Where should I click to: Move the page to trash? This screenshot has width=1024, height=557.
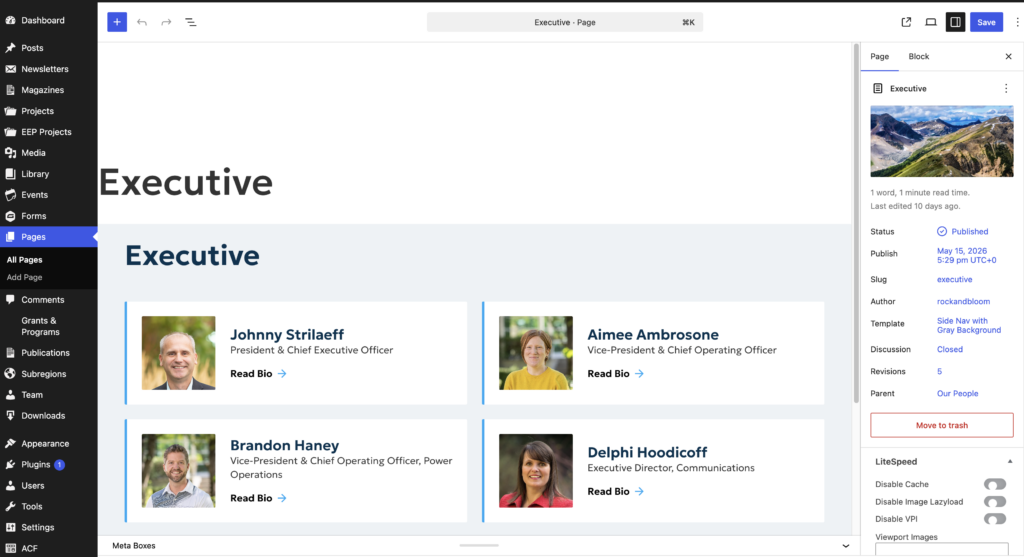pos(942,425)
